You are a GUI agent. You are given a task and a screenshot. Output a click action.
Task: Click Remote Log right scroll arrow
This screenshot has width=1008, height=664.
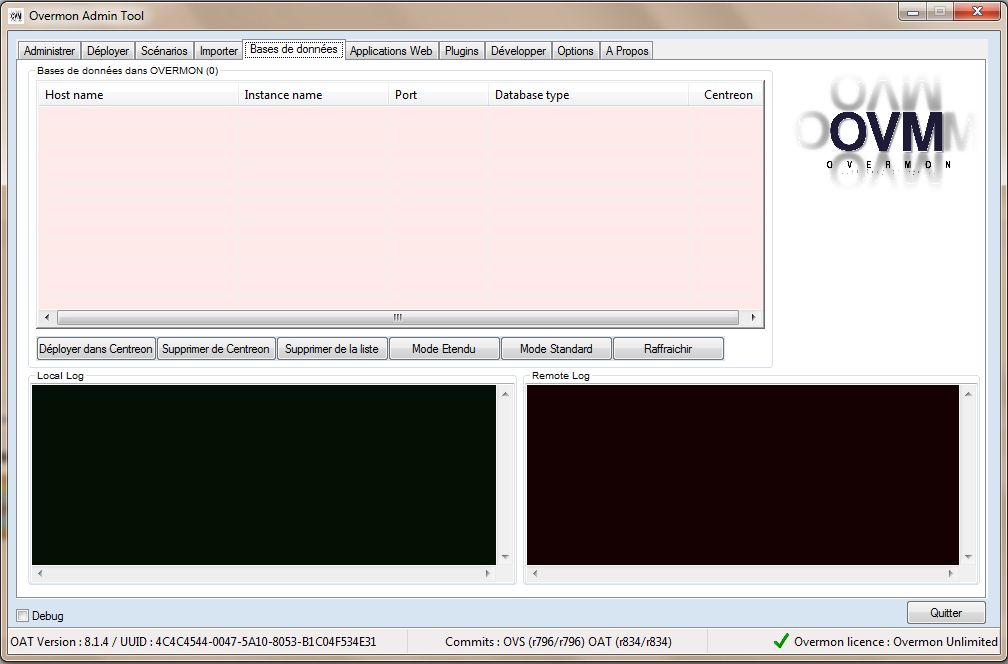point(950,573)
